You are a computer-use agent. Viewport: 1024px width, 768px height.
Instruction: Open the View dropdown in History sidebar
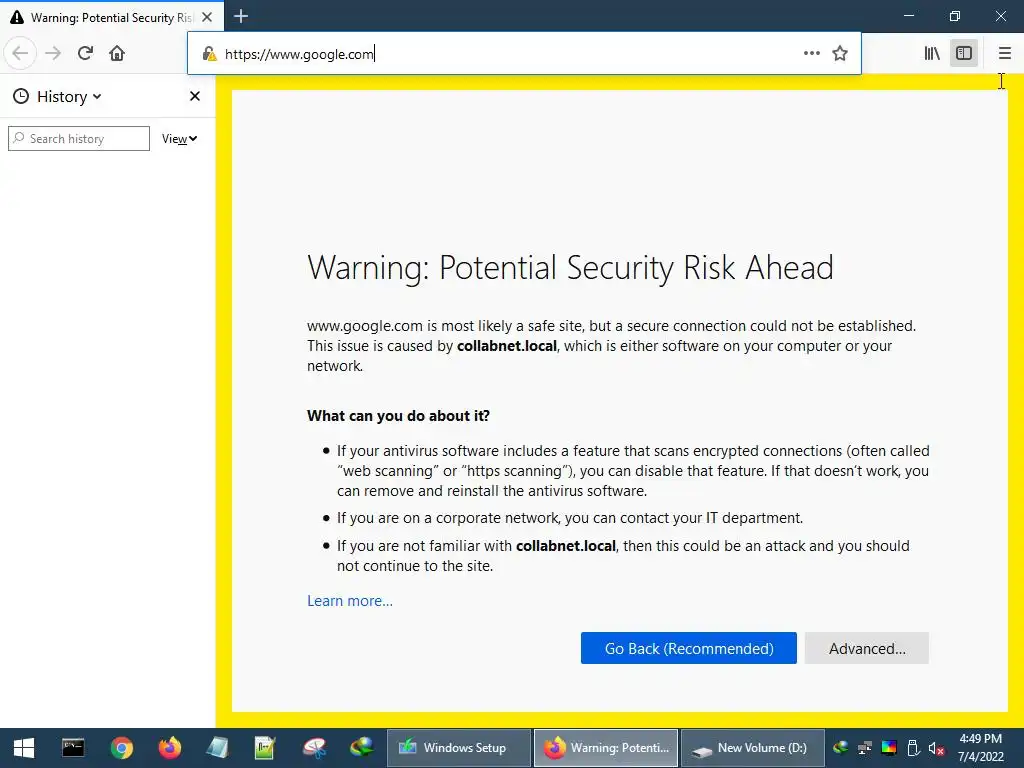coord(180,138)
